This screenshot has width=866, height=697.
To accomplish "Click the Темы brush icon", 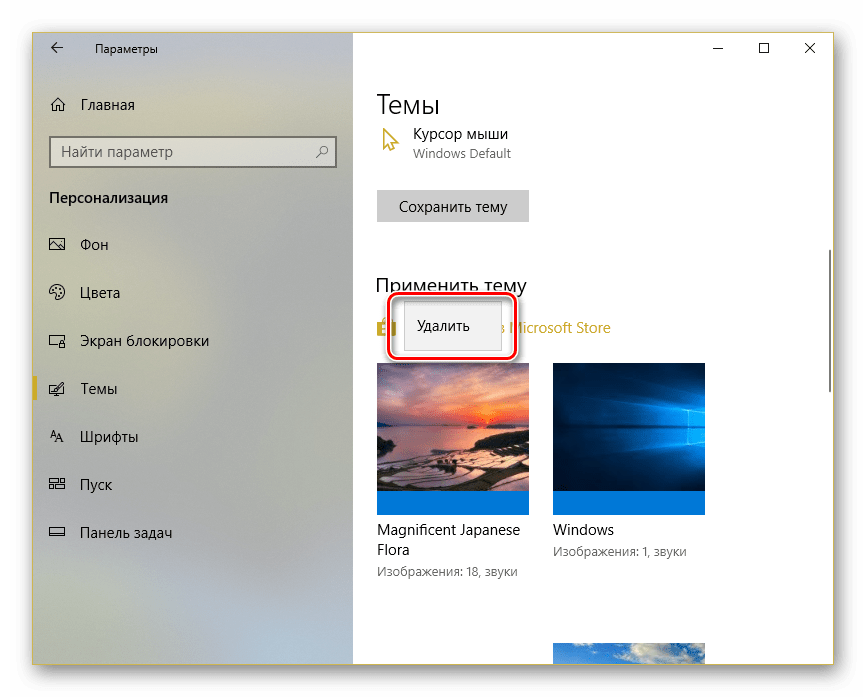I will pyautogui.click(x=58, y=389).
